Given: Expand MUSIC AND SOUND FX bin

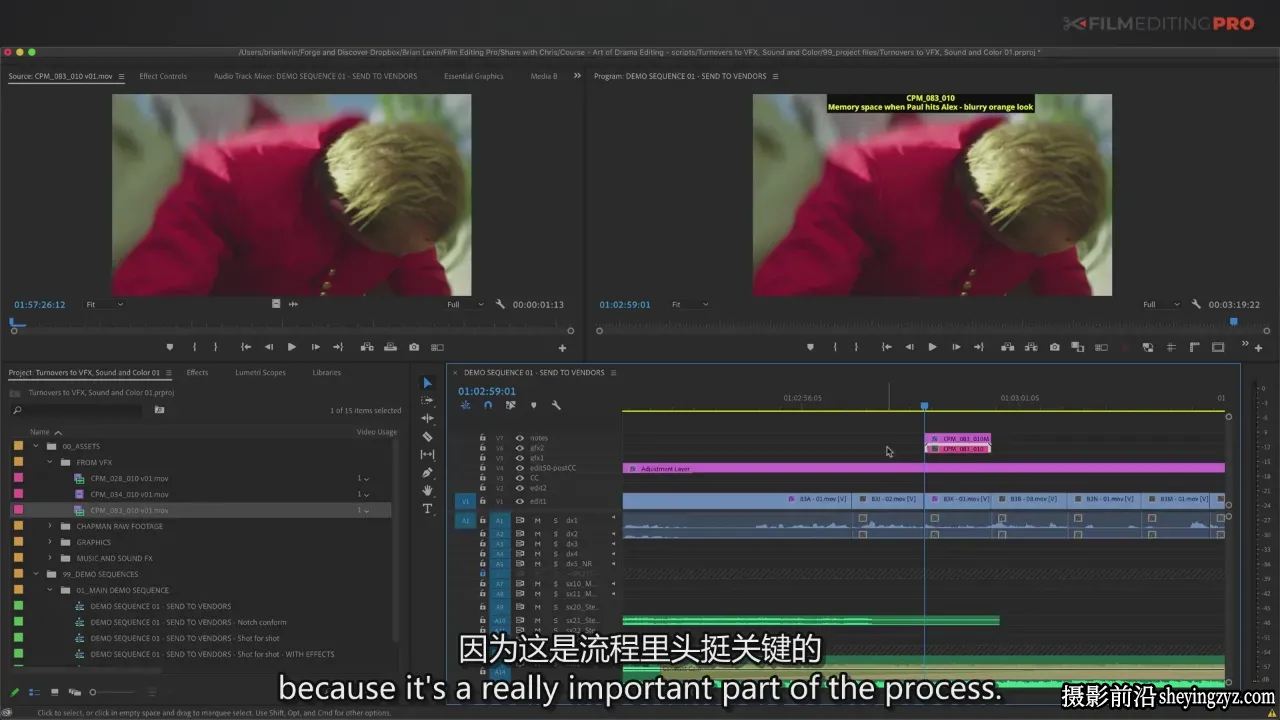Looking at the screenshot, I should [x=50, y=558].
